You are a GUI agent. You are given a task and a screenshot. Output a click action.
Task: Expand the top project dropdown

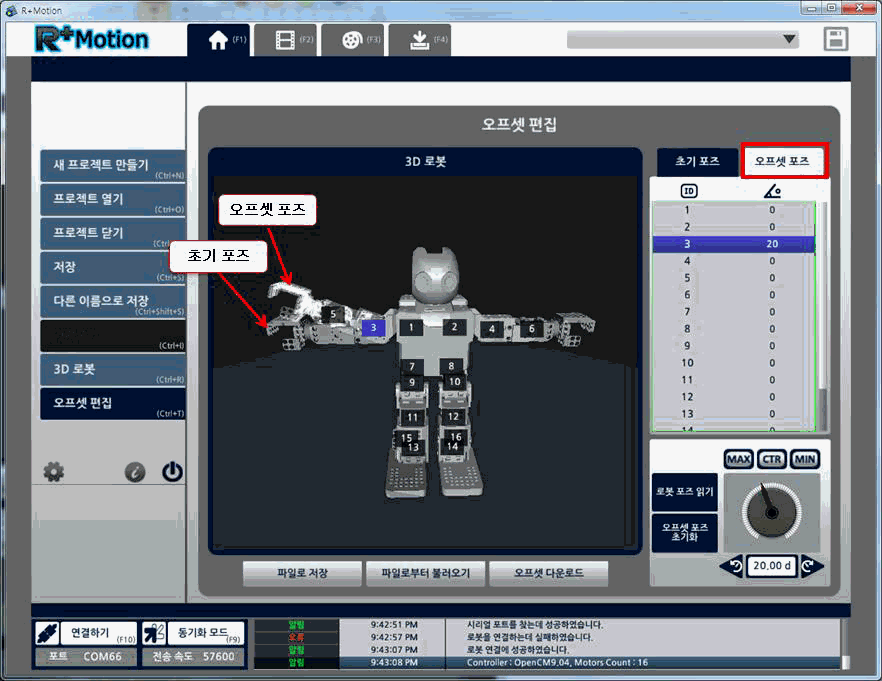click(789, 40)
